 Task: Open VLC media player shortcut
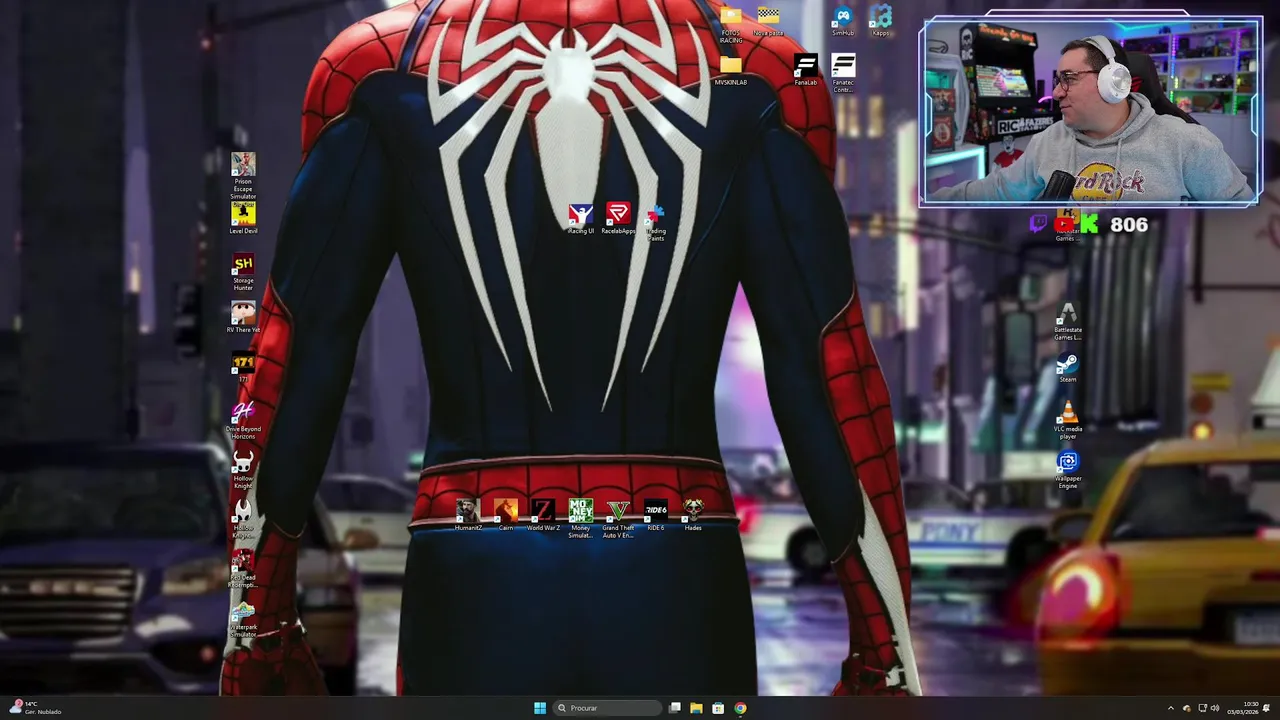click(1068, 420)
